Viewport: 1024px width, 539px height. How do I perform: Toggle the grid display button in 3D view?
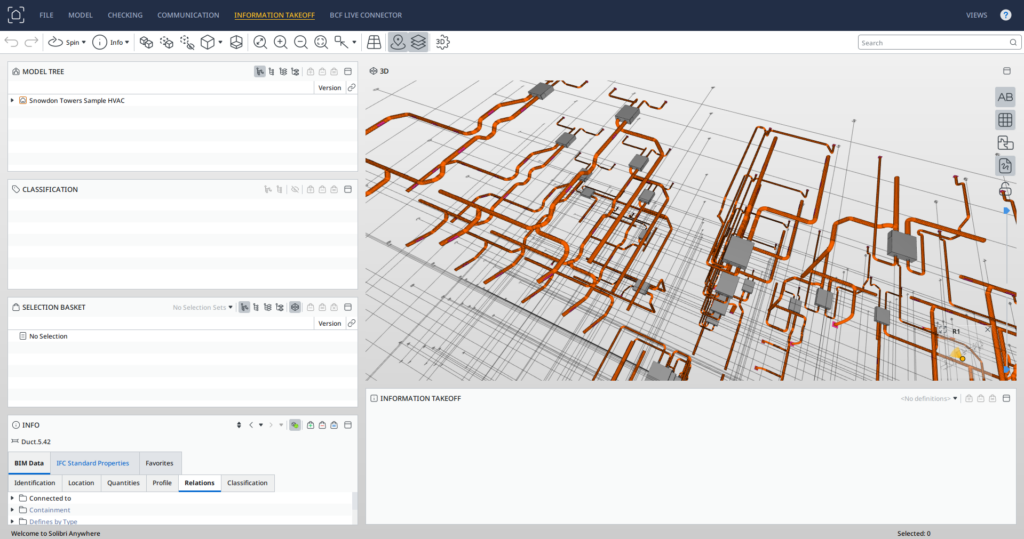(x=1005, y=120)
